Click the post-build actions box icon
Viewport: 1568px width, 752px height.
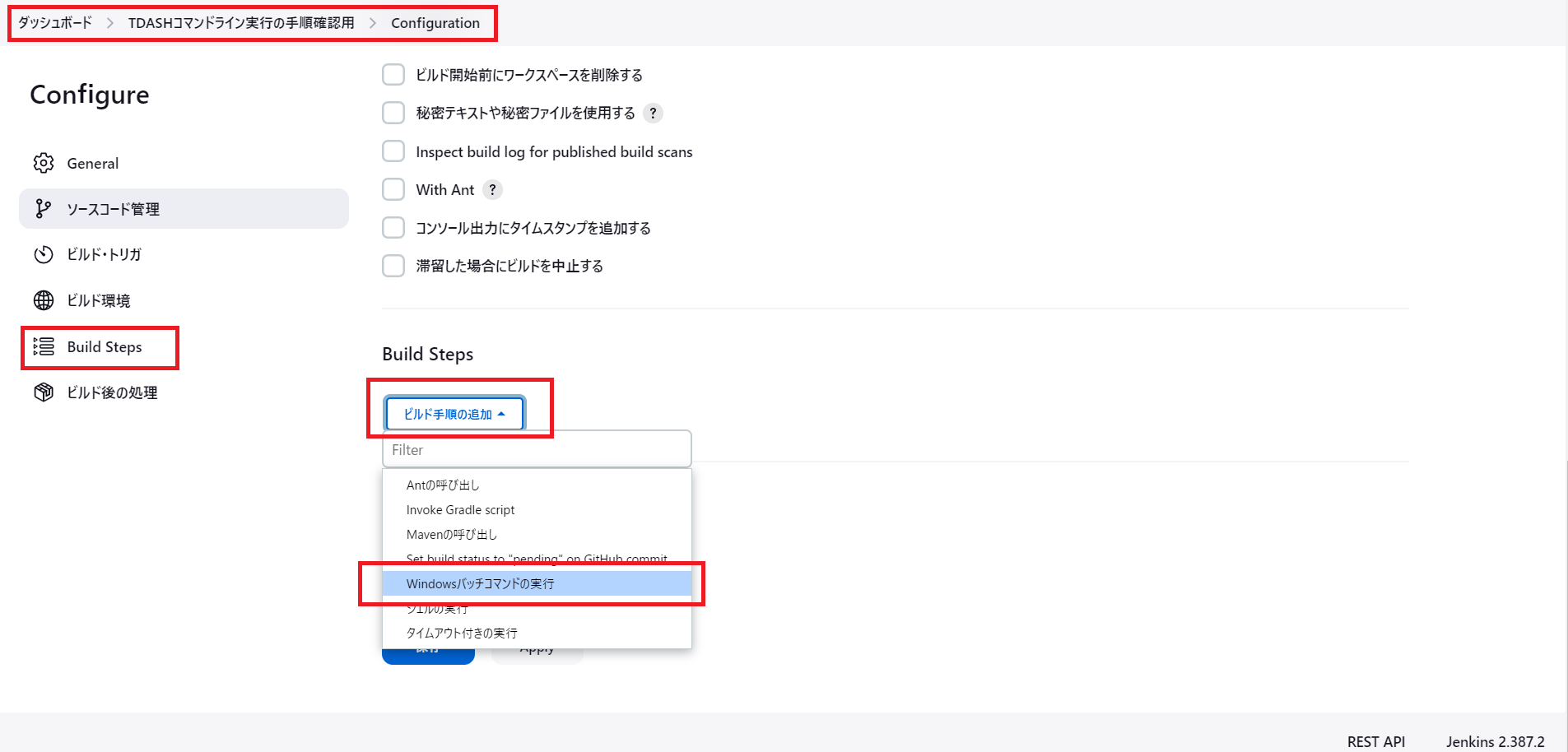click(x=44, y=392)
